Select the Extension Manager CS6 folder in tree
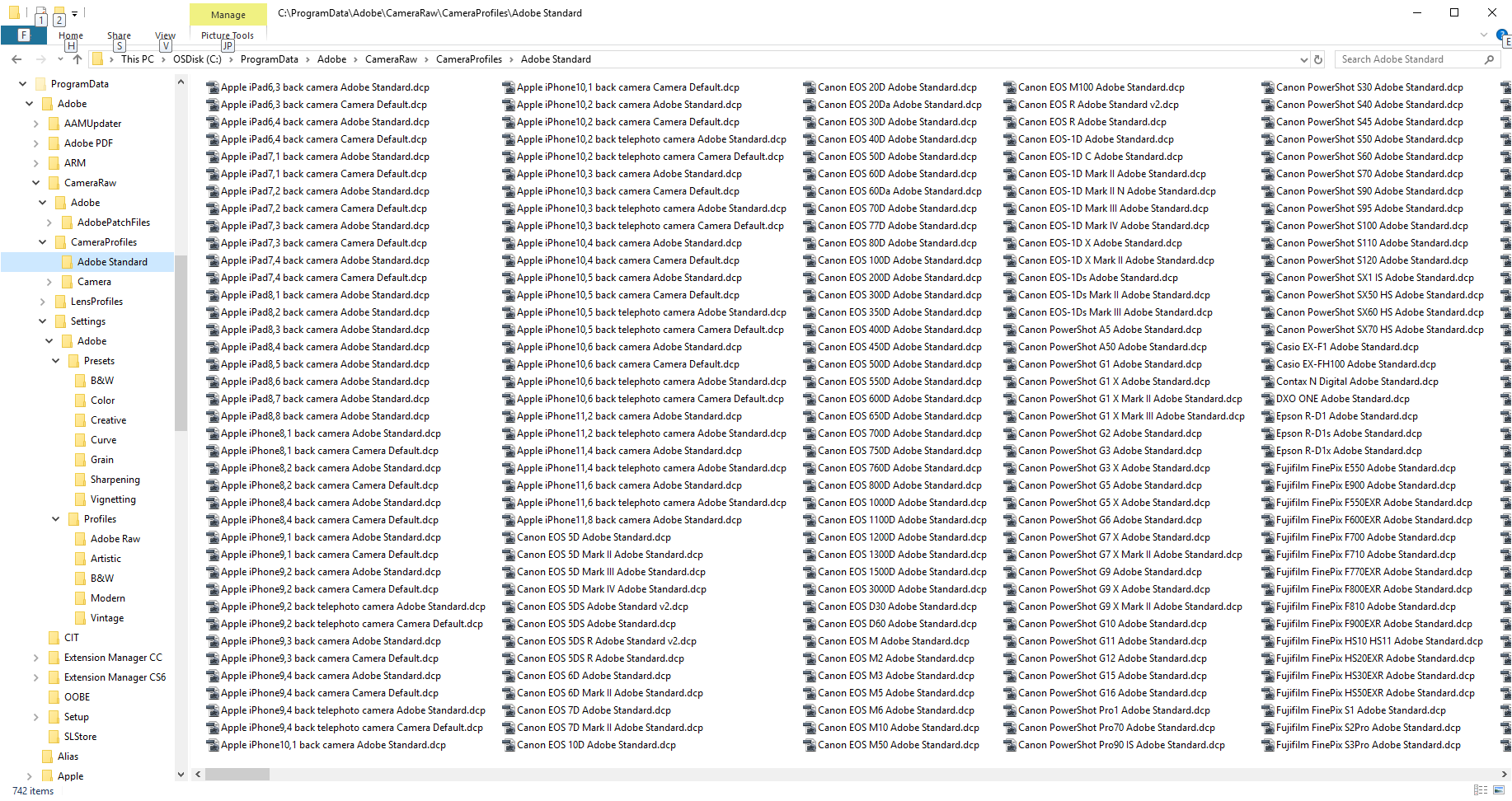The width and height of the screenshot is (1512, 801). (x=115, y=677)
